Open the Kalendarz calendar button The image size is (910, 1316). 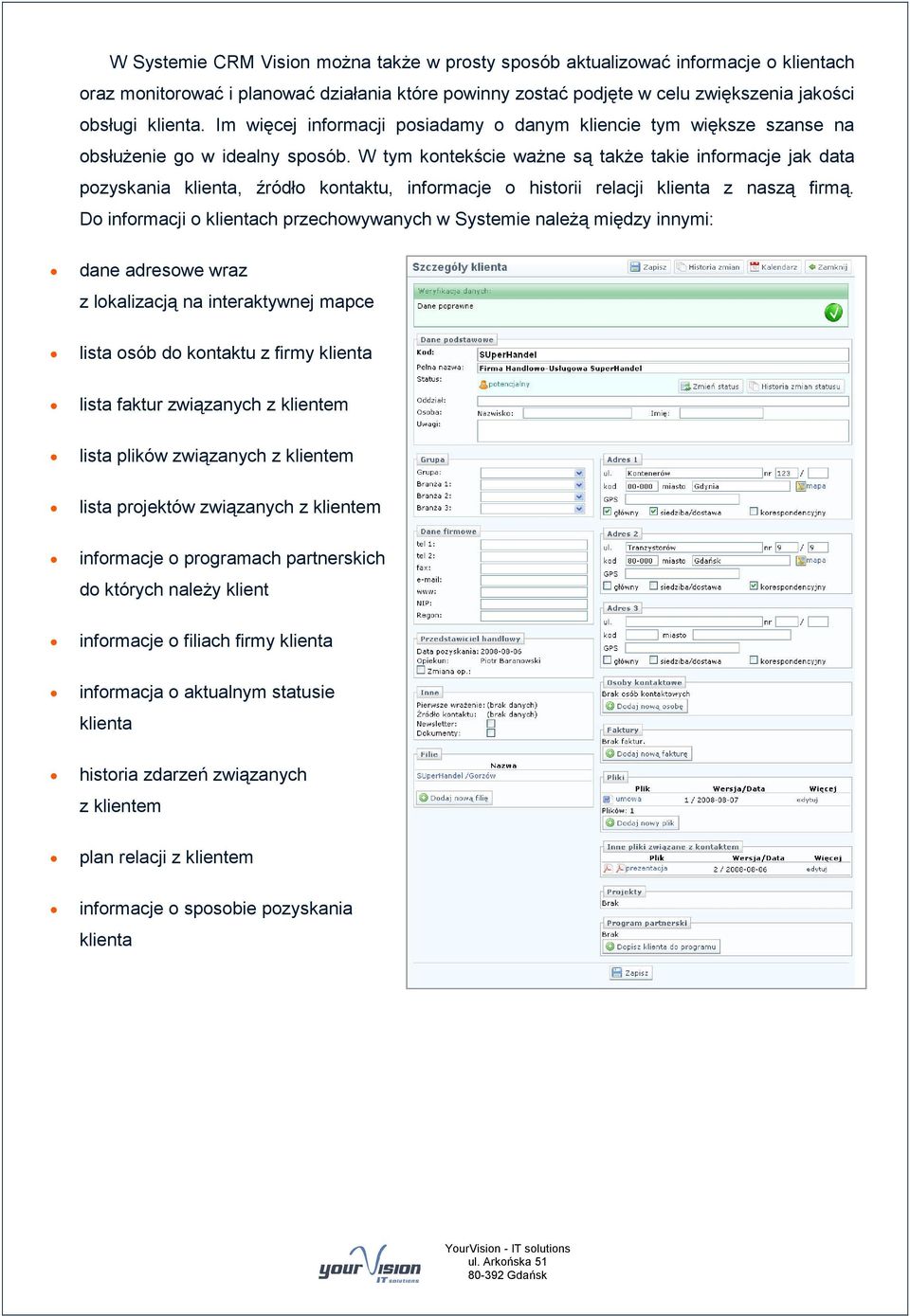pyautogui.click(x=773, y=267)
